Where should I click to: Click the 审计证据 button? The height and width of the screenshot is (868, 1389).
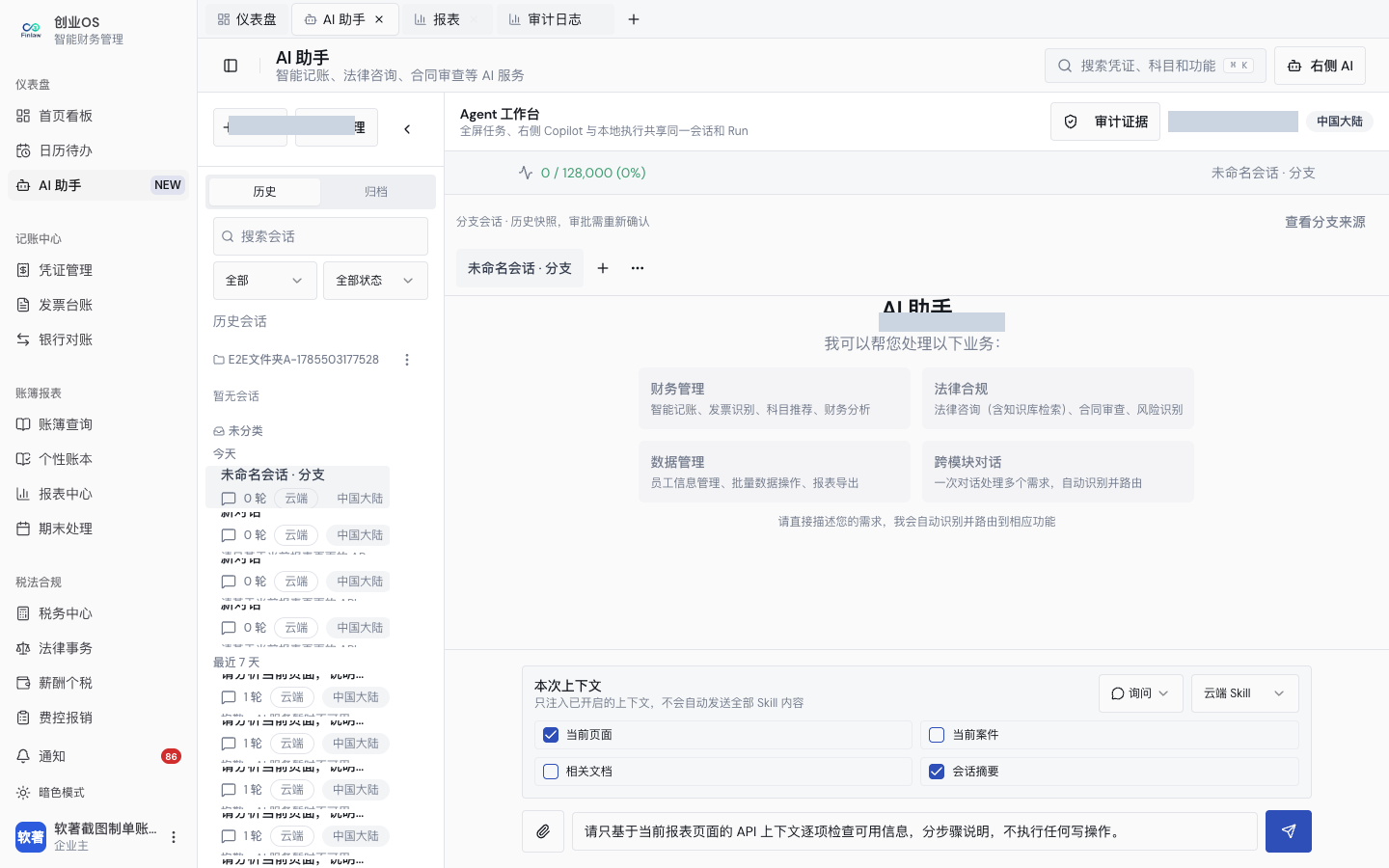pyautogui.click(x=1105, y=122)
